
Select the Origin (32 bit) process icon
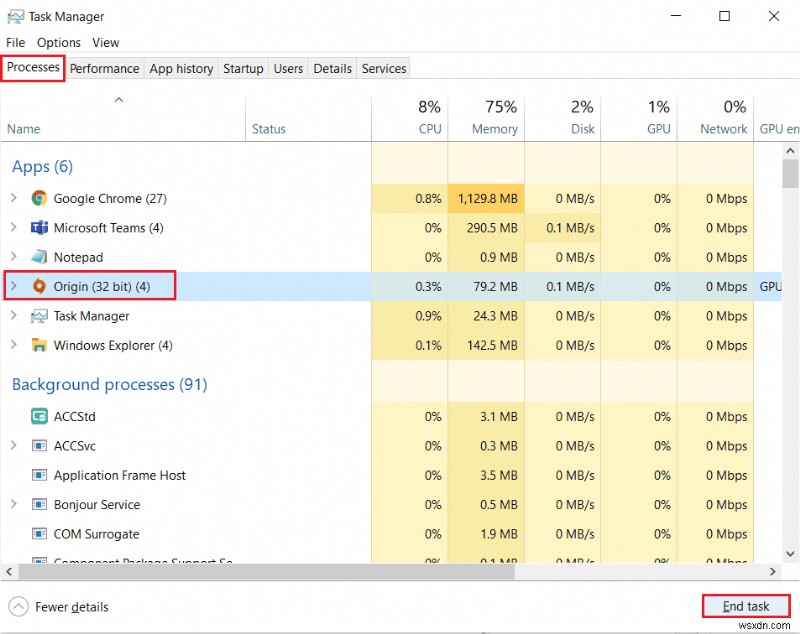tap(38, 286)
